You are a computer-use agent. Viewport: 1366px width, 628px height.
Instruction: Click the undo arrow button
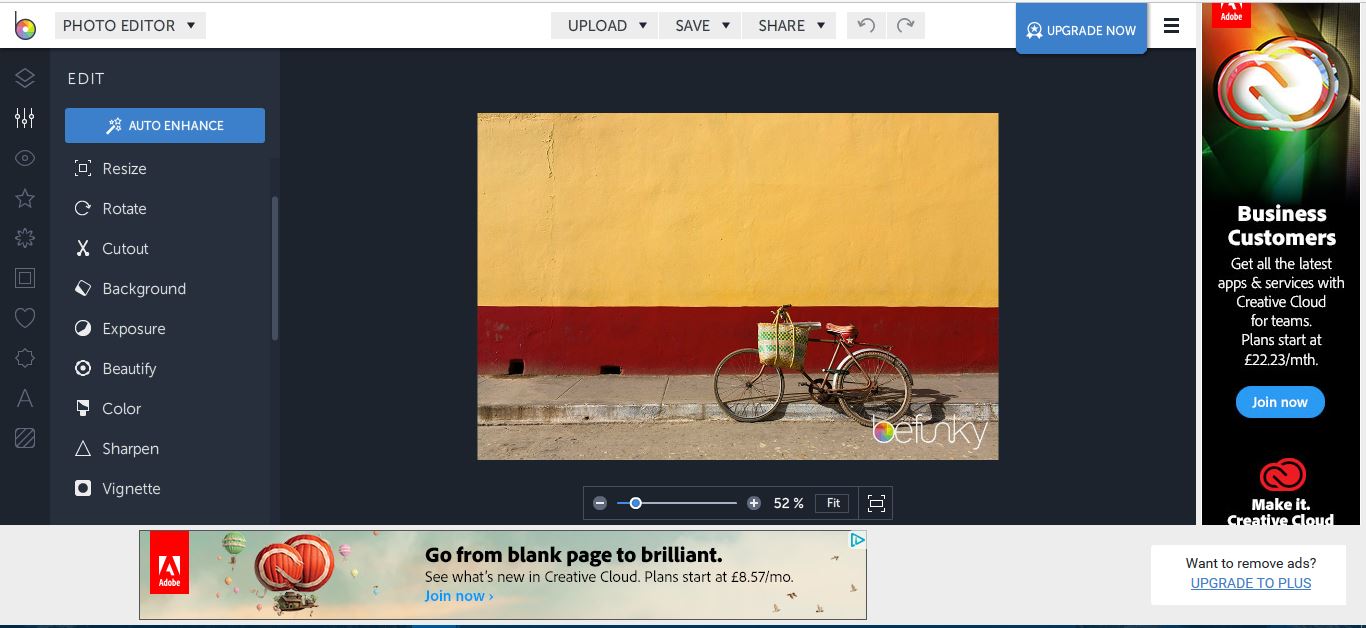pos(866,25)
